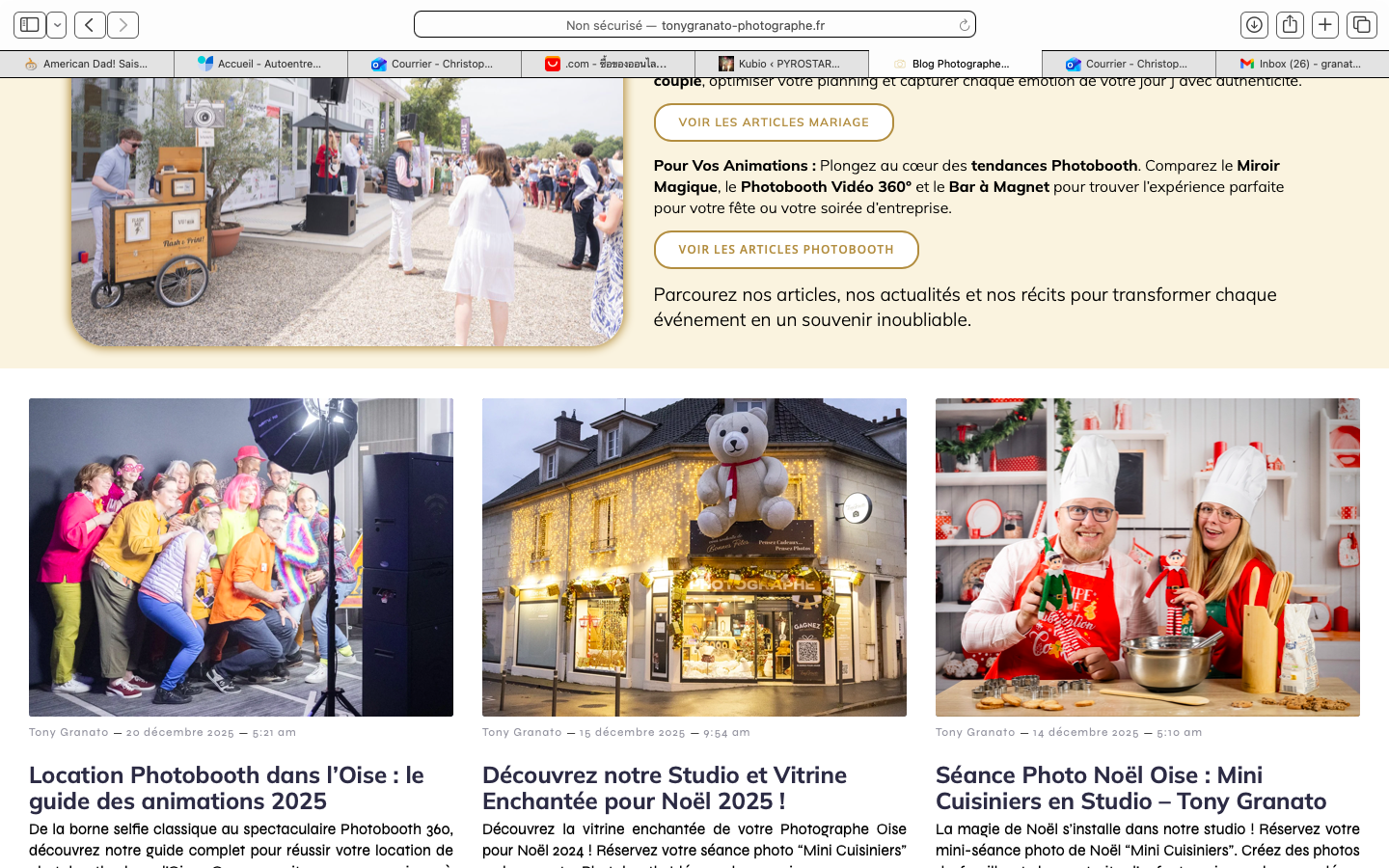Image resolution: width=1389 pixels, height=868 pixels.
Task: Click the tonygranato-photographe.fr address bar
Action: pos(694,25)
